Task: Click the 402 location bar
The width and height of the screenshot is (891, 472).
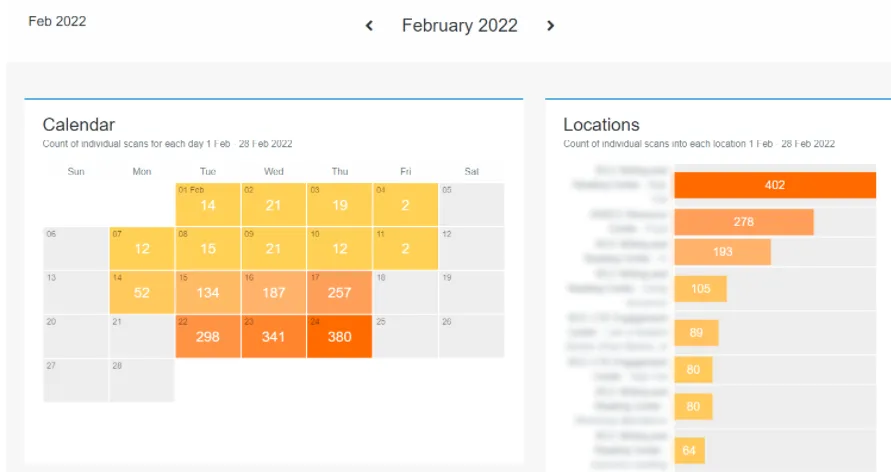Action: [x=775, y=185]
